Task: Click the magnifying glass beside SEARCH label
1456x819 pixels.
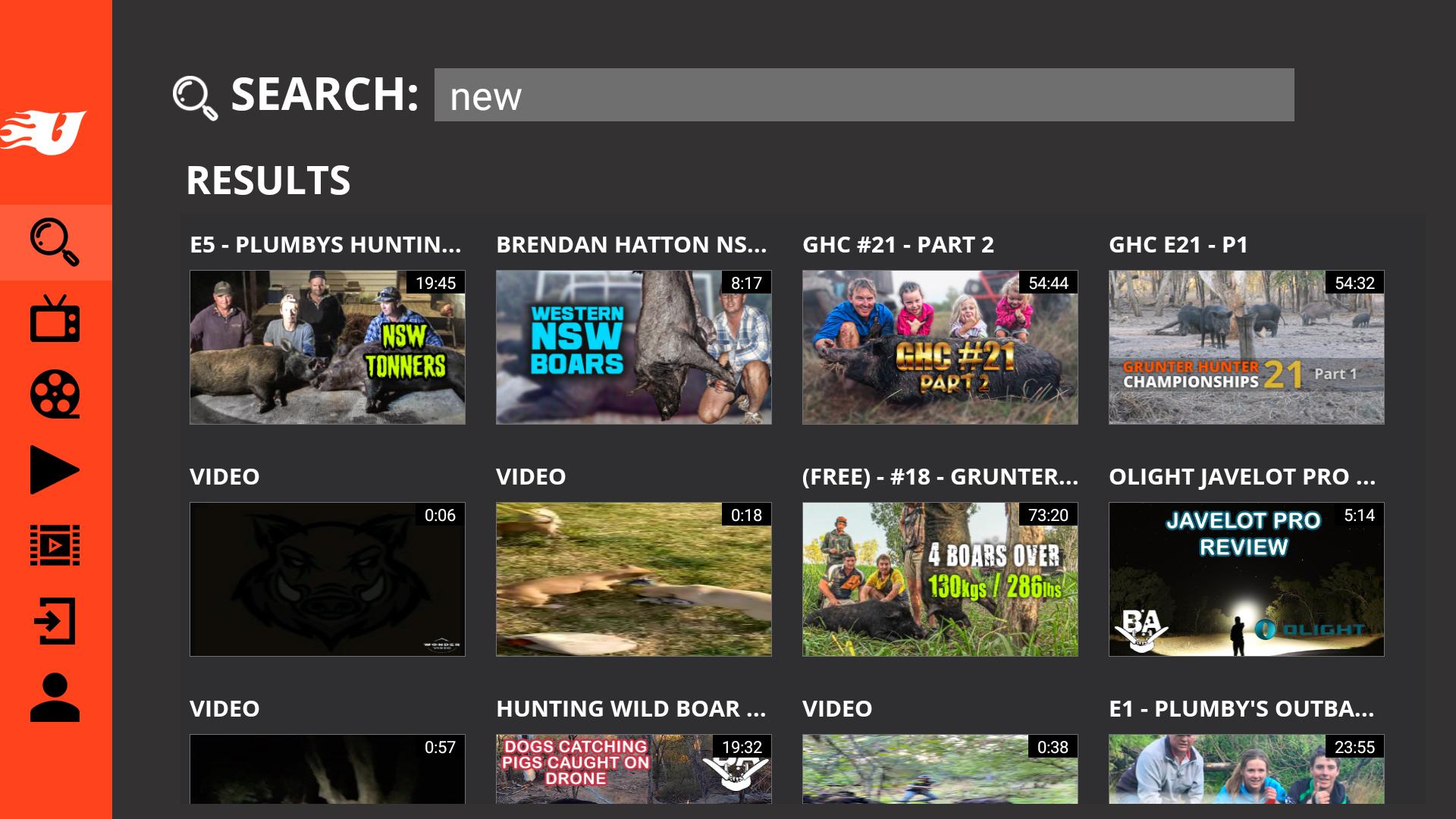Action: (x=195, y=98)
